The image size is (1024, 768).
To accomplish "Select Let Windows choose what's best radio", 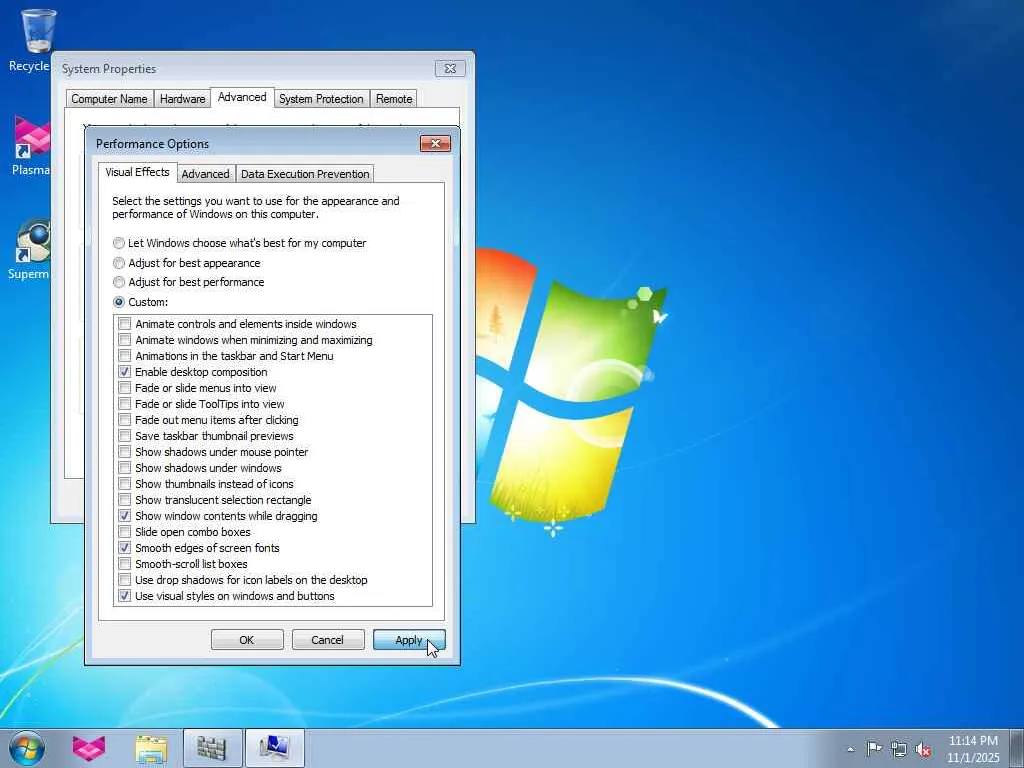I will (119, 243).
